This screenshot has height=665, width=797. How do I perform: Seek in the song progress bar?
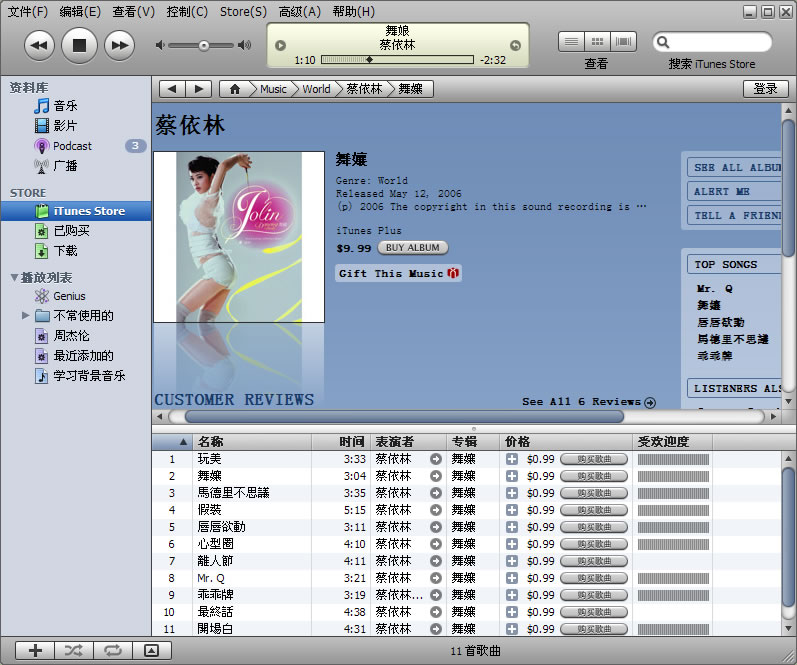397,59
